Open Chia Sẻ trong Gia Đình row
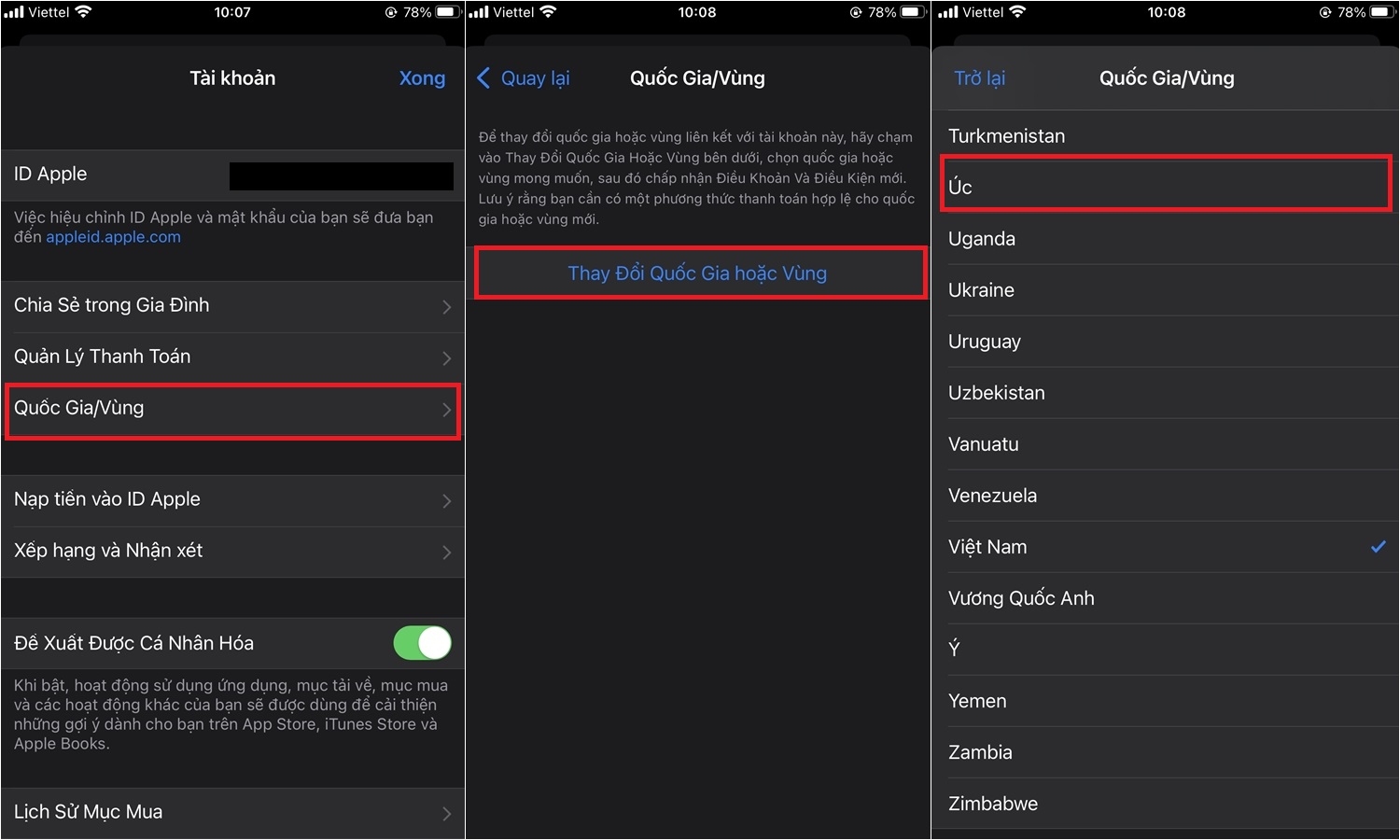The height and width of the screenshot is (840, 1400). tap(232, 306)
